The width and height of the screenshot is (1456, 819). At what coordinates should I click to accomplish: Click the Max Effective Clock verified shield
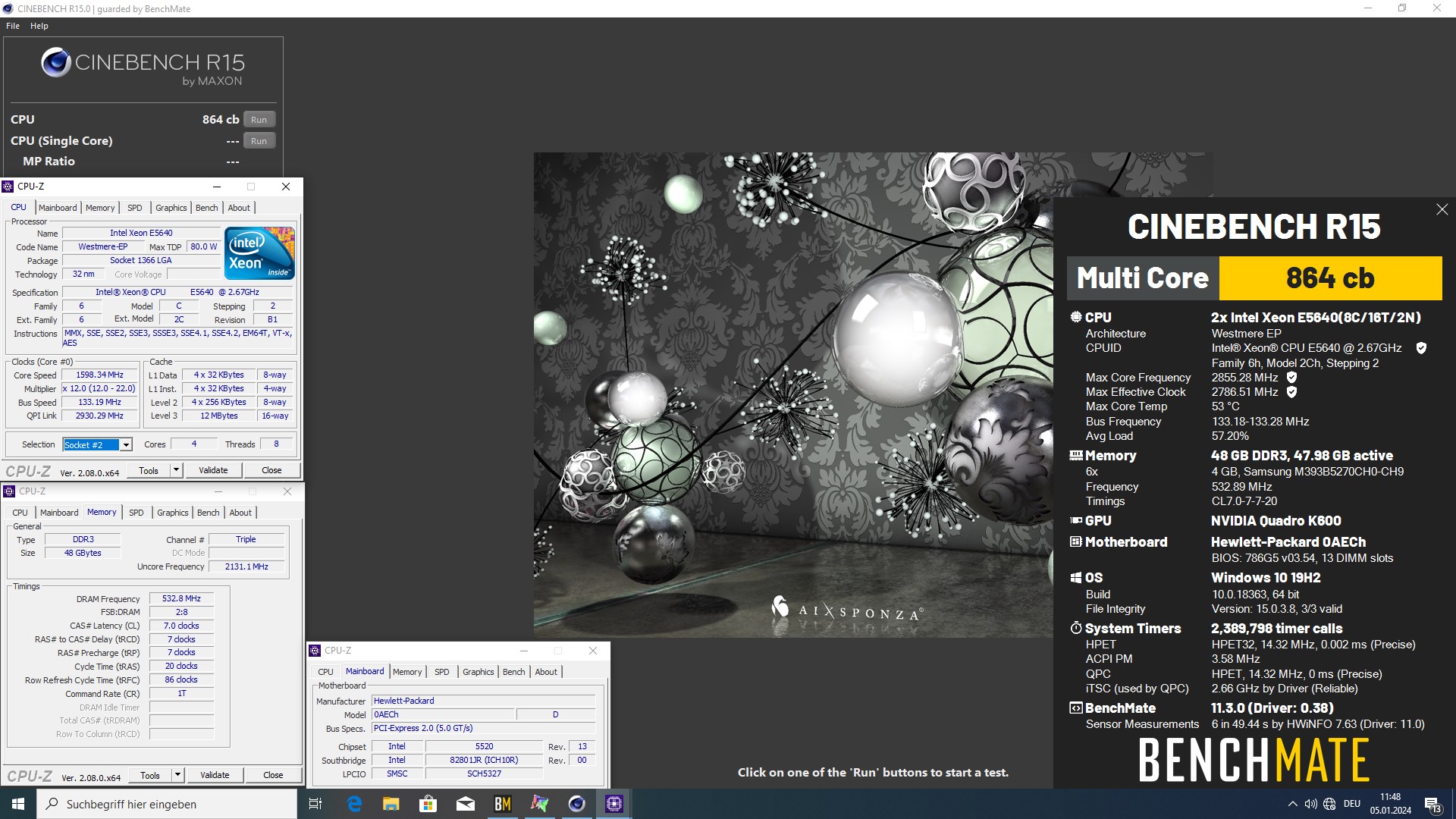tap(1291, 392)
